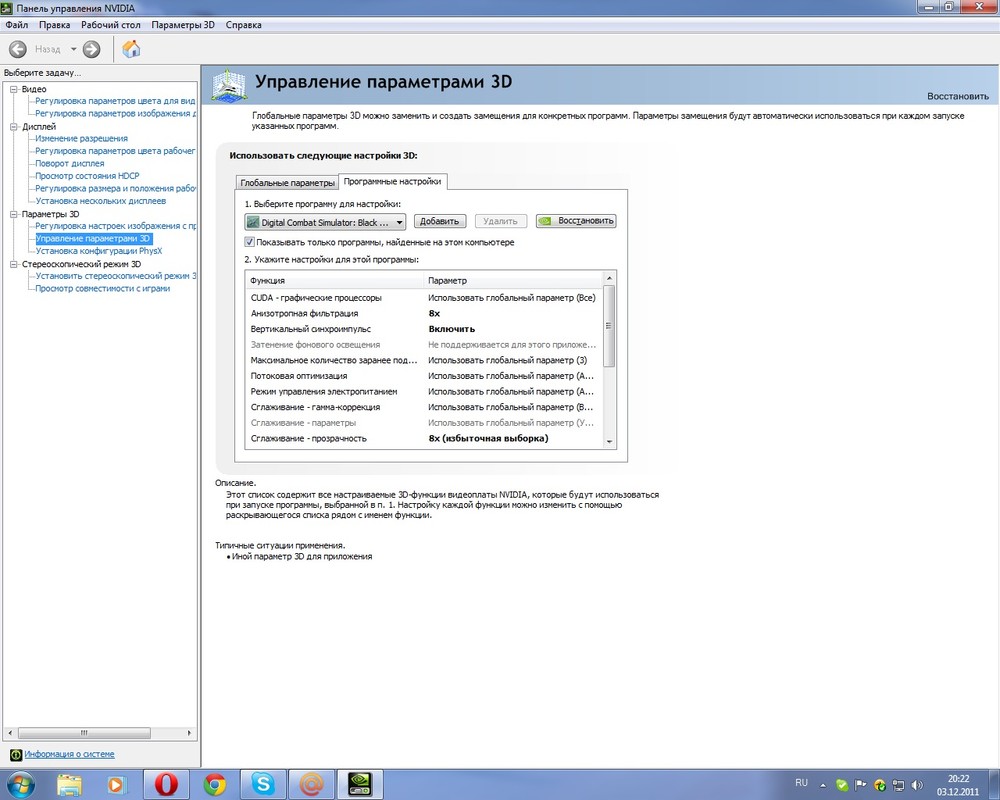Open the Правка menu

click(54, 25)
